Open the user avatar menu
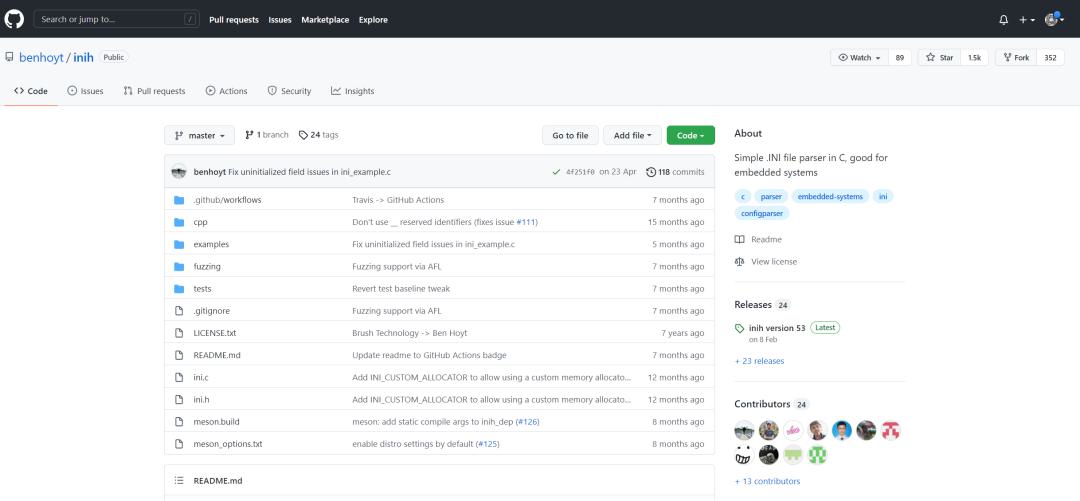1080x501 pixels. click(x=1055, y=20)
